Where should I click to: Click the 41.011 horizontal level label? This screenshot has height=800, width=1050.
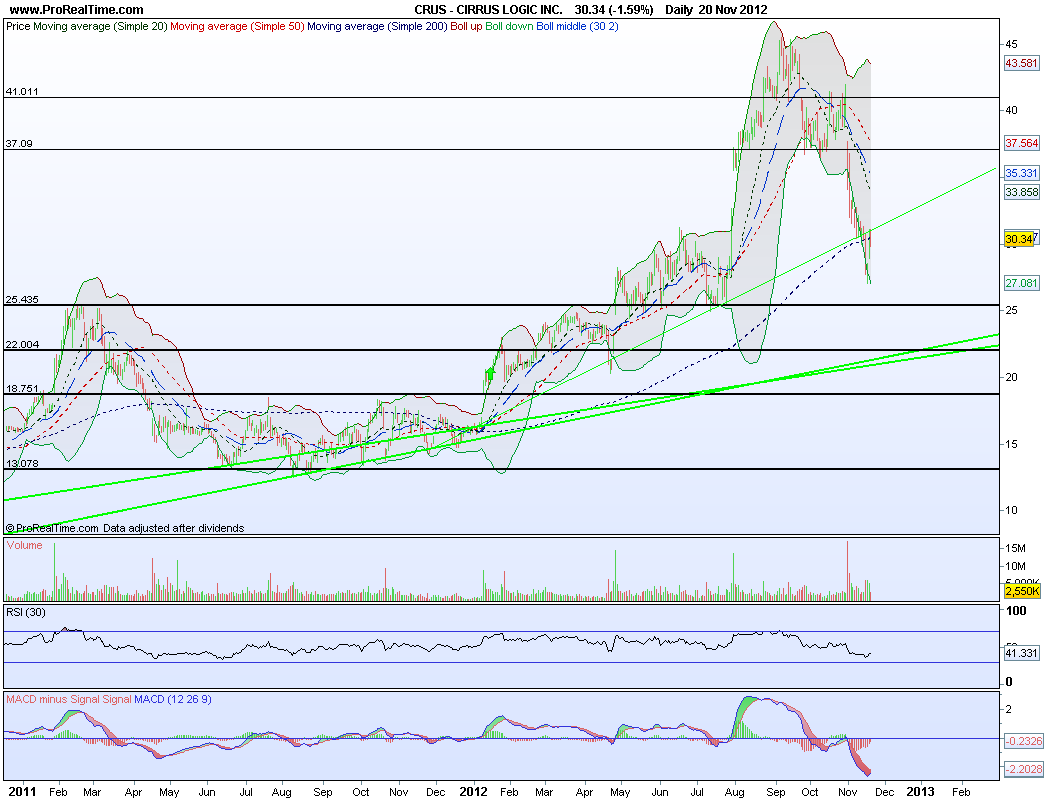(x=22, y=91)
